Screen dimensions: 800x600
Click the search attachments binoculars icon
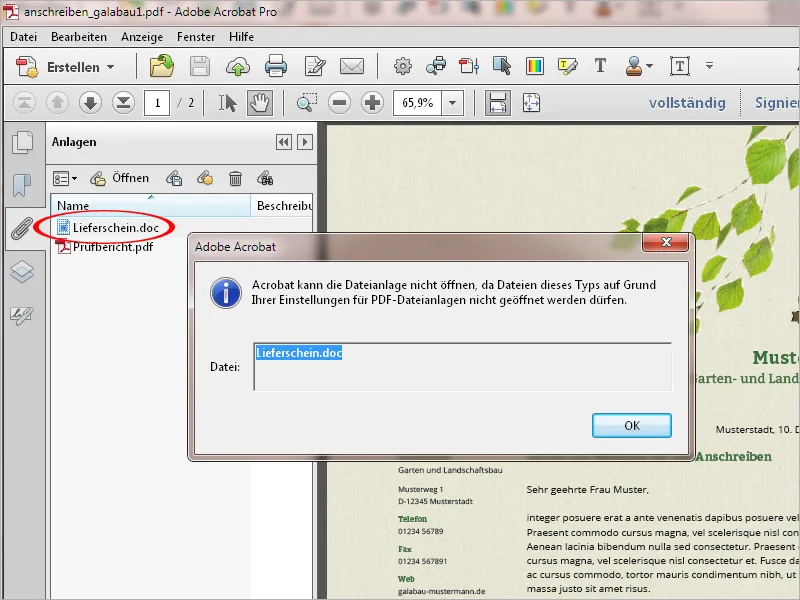(x=265, y=179)
